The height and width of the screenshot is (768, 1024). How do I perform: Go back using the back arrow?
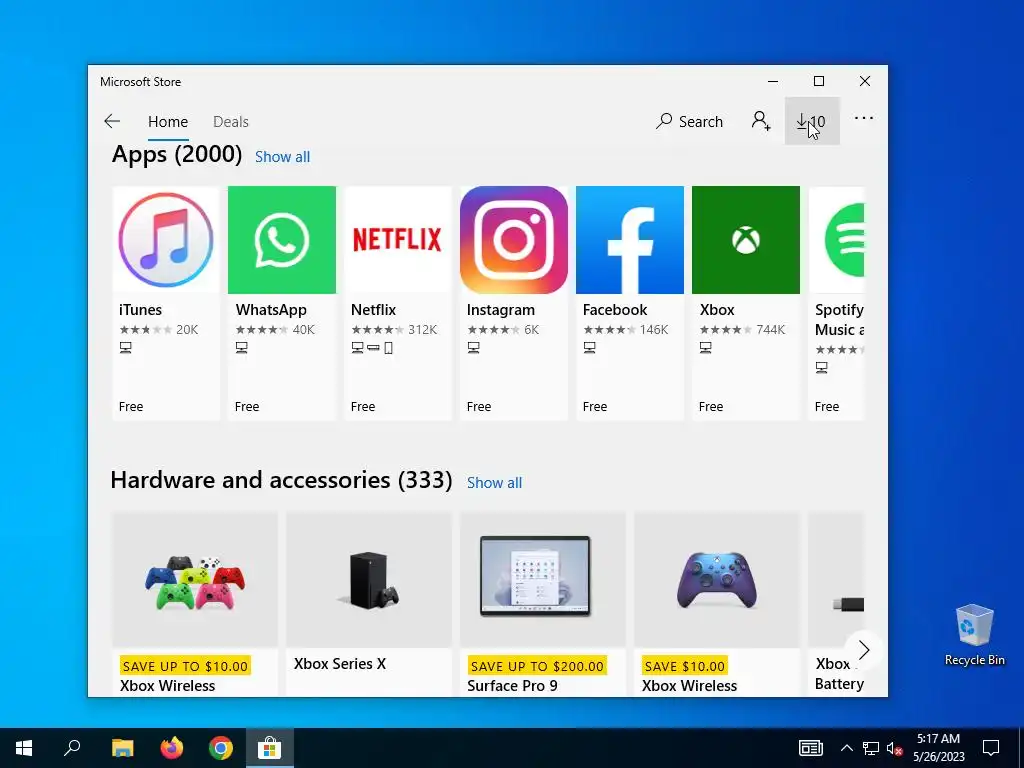112,121
